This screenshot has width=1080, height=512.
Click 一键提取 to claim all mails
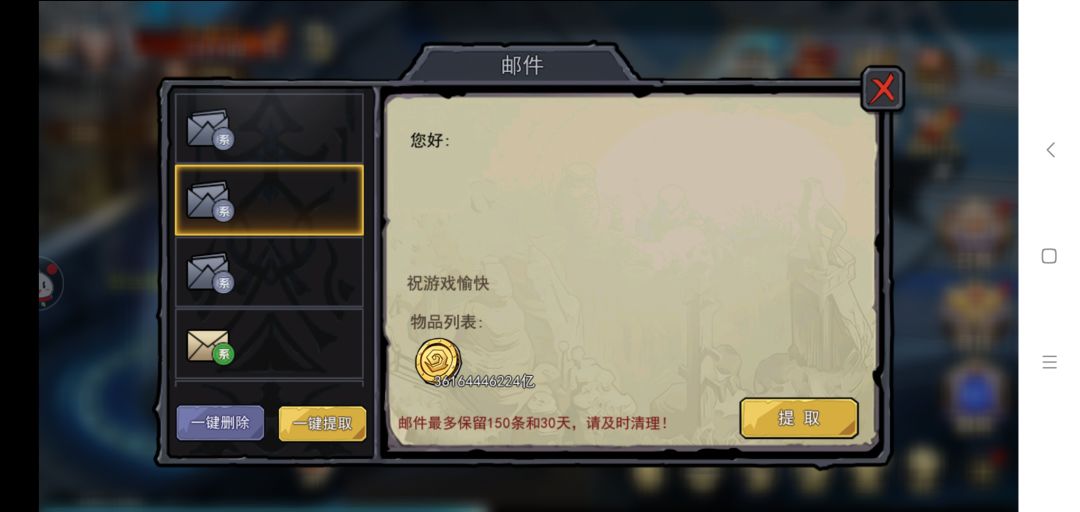322,423
